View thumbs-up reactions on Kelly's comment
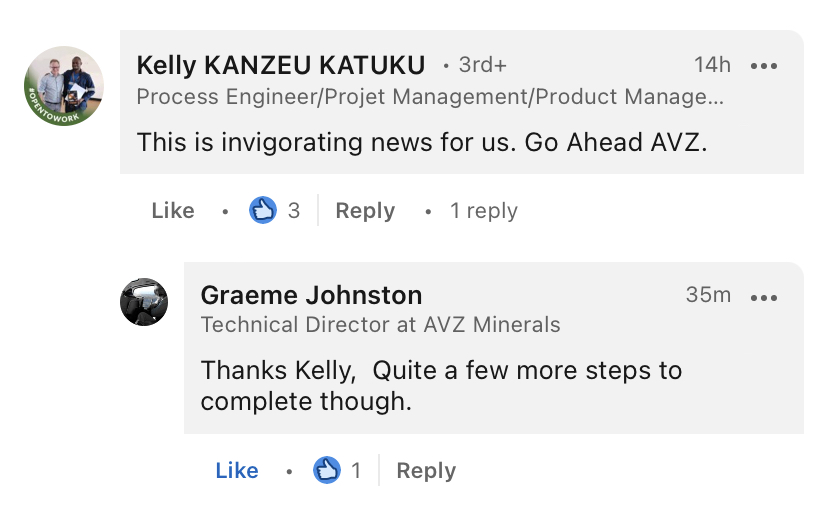 (x=263, y=210)
